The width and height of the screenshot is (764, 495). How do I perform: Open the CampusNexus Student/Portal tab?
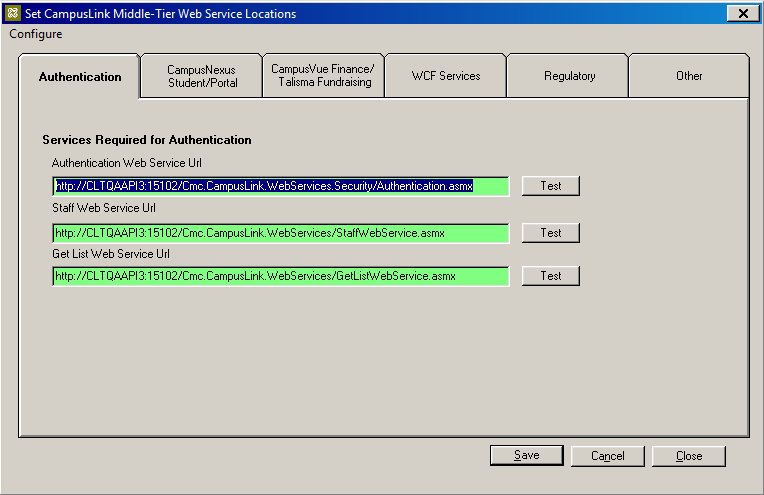(x=202, y=76)
